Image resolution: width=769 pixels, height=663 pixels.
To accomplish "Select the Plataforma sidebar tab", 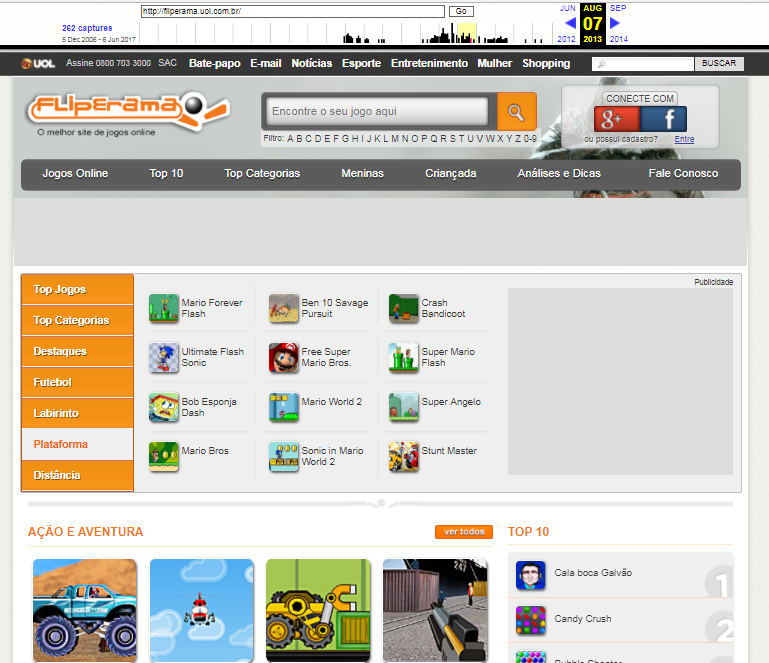I will click(77, 444).
